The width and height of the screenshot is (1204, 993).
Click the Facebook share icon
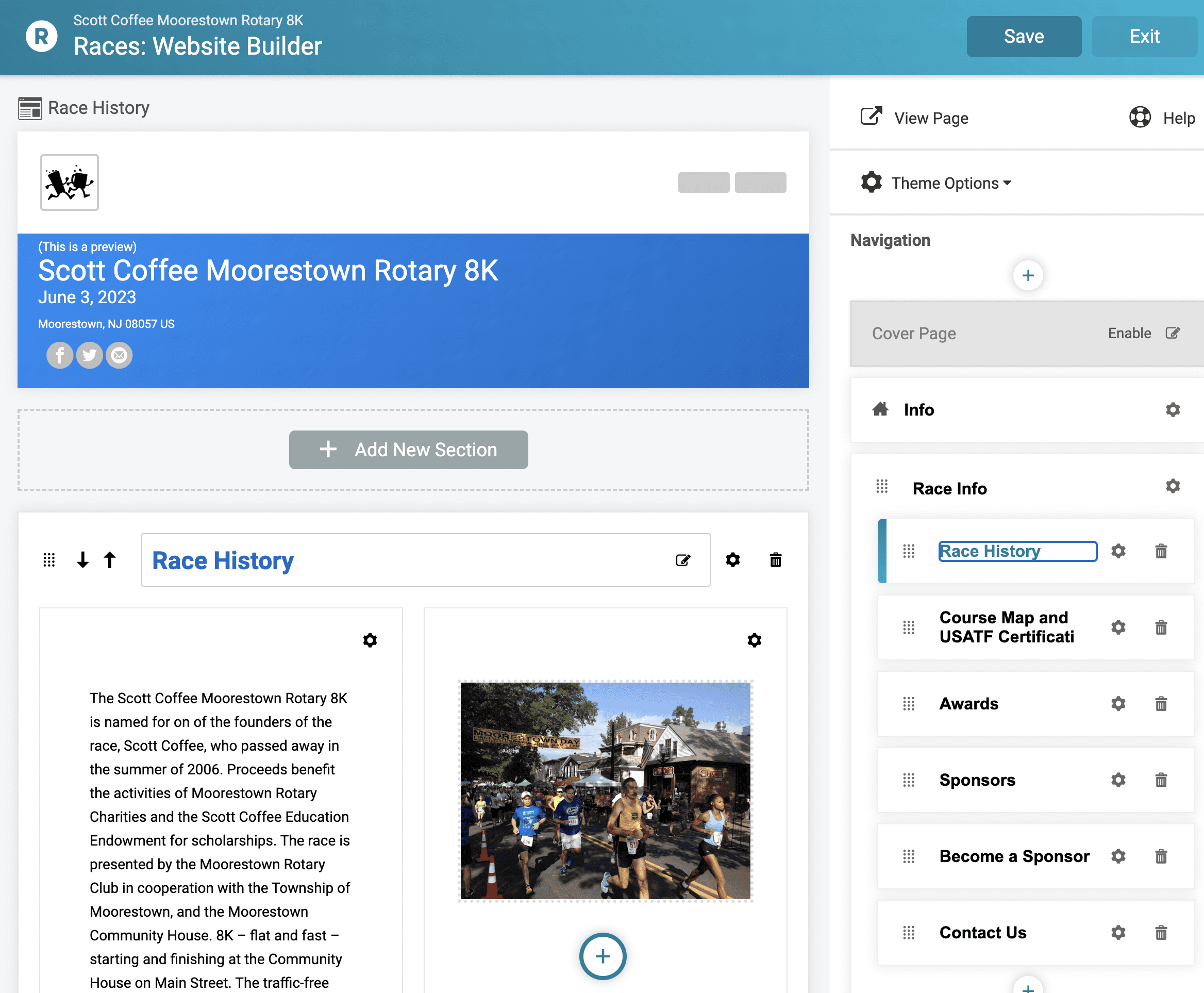(59, 355)
